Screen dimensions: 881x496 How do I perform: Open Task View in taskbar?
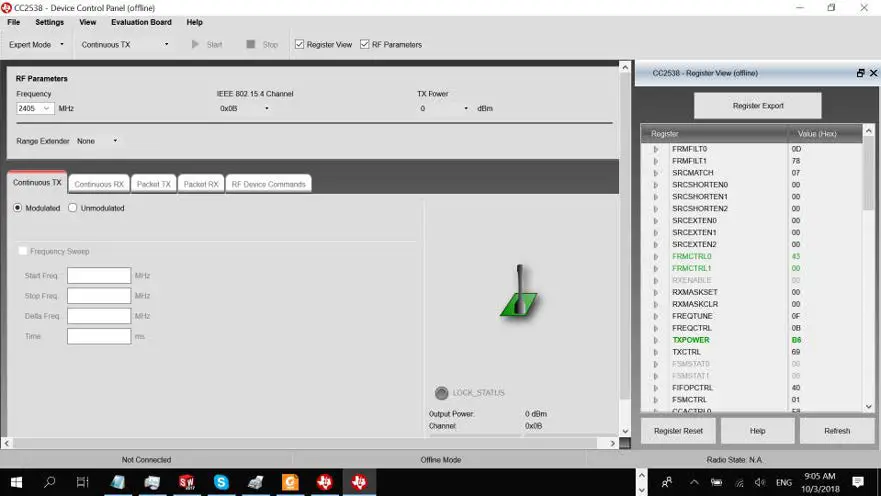tap(83, 482)
